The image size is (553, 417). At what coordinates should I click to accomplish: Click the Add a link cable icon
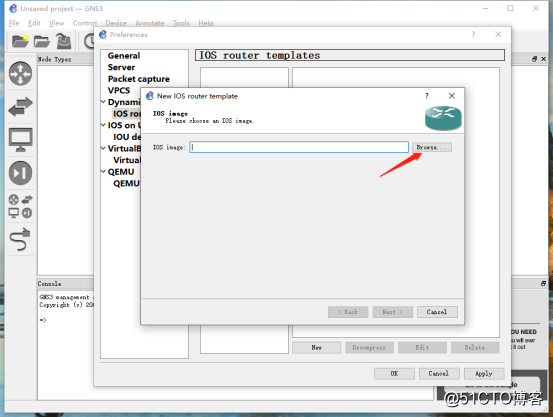(x=20, y=239)
